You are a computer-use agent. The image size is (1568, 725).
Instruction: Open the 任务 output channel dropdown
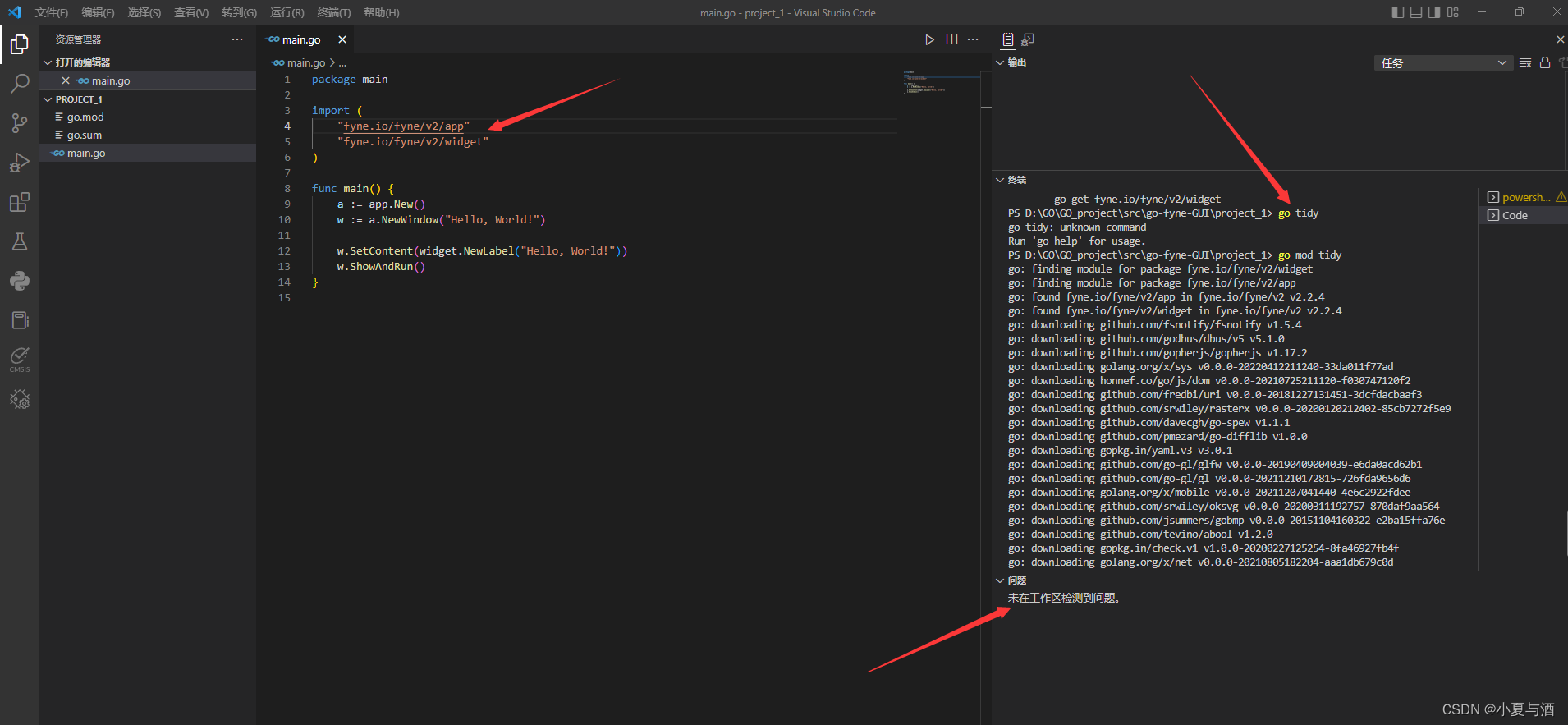point(1442,63)
